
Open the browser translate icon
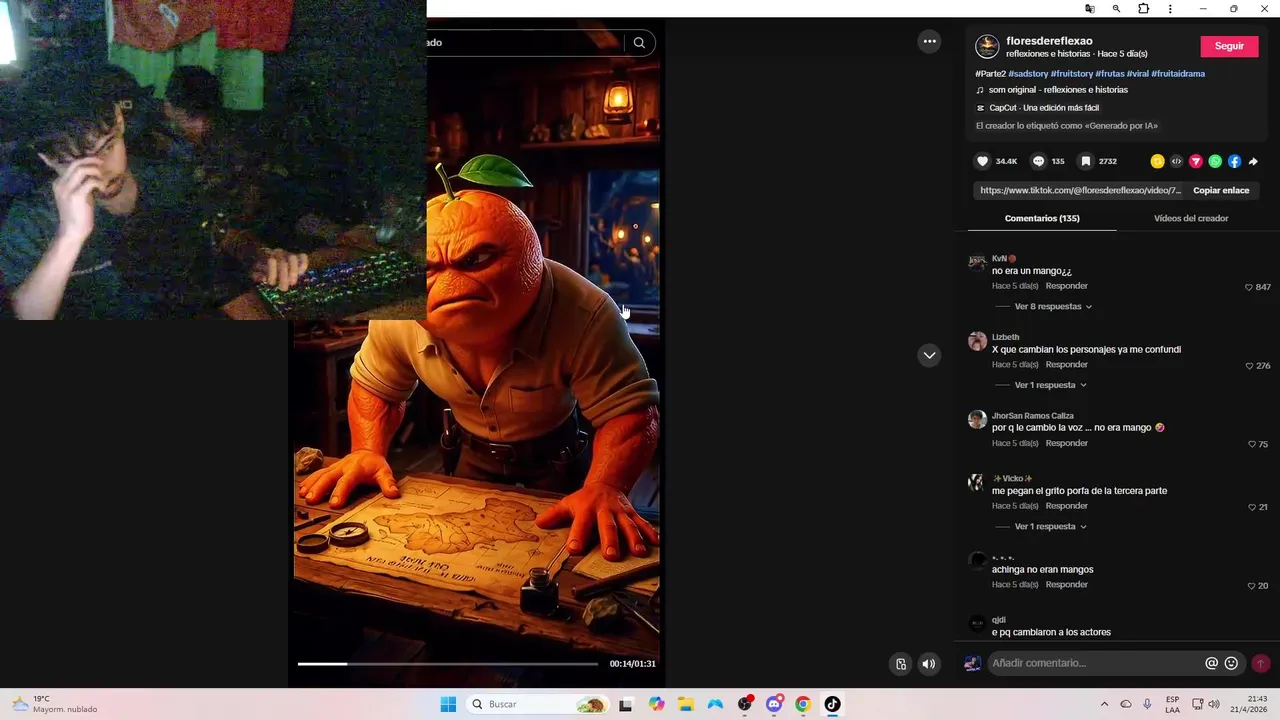pyautogui.click(x=1090, y=9)
